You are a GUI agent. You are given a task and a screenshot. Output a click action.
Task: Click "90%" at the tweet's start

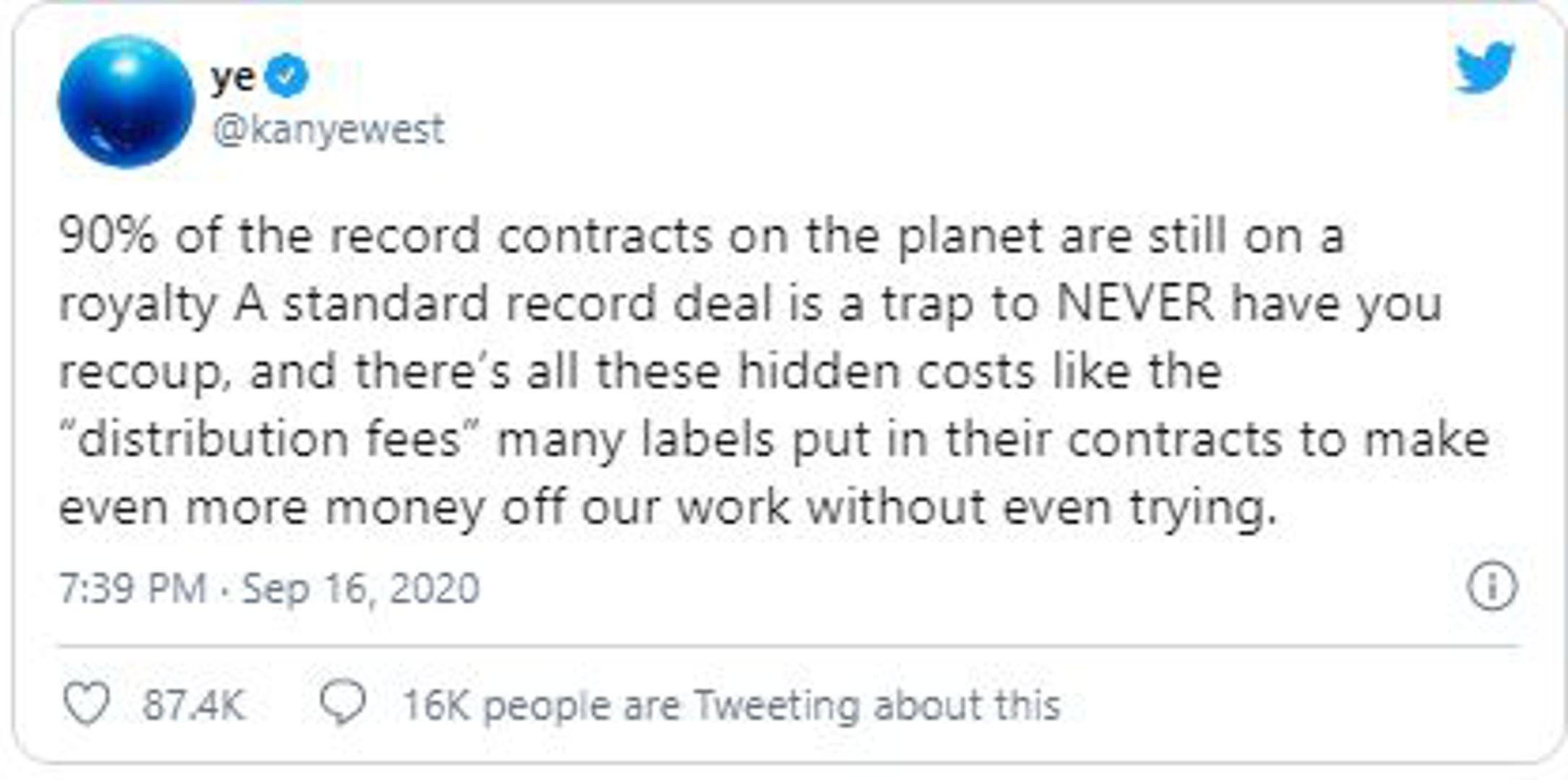point(108,235)
